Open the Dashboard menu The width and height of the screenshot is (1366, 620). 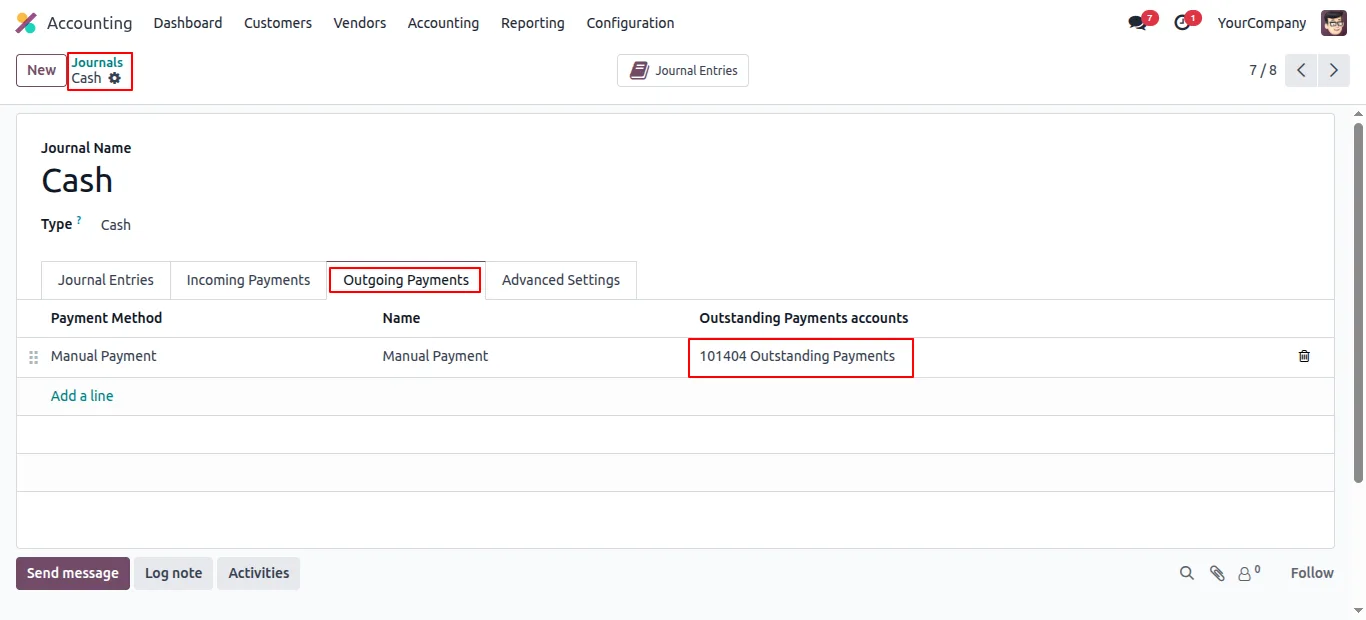[x=188, y=23]
